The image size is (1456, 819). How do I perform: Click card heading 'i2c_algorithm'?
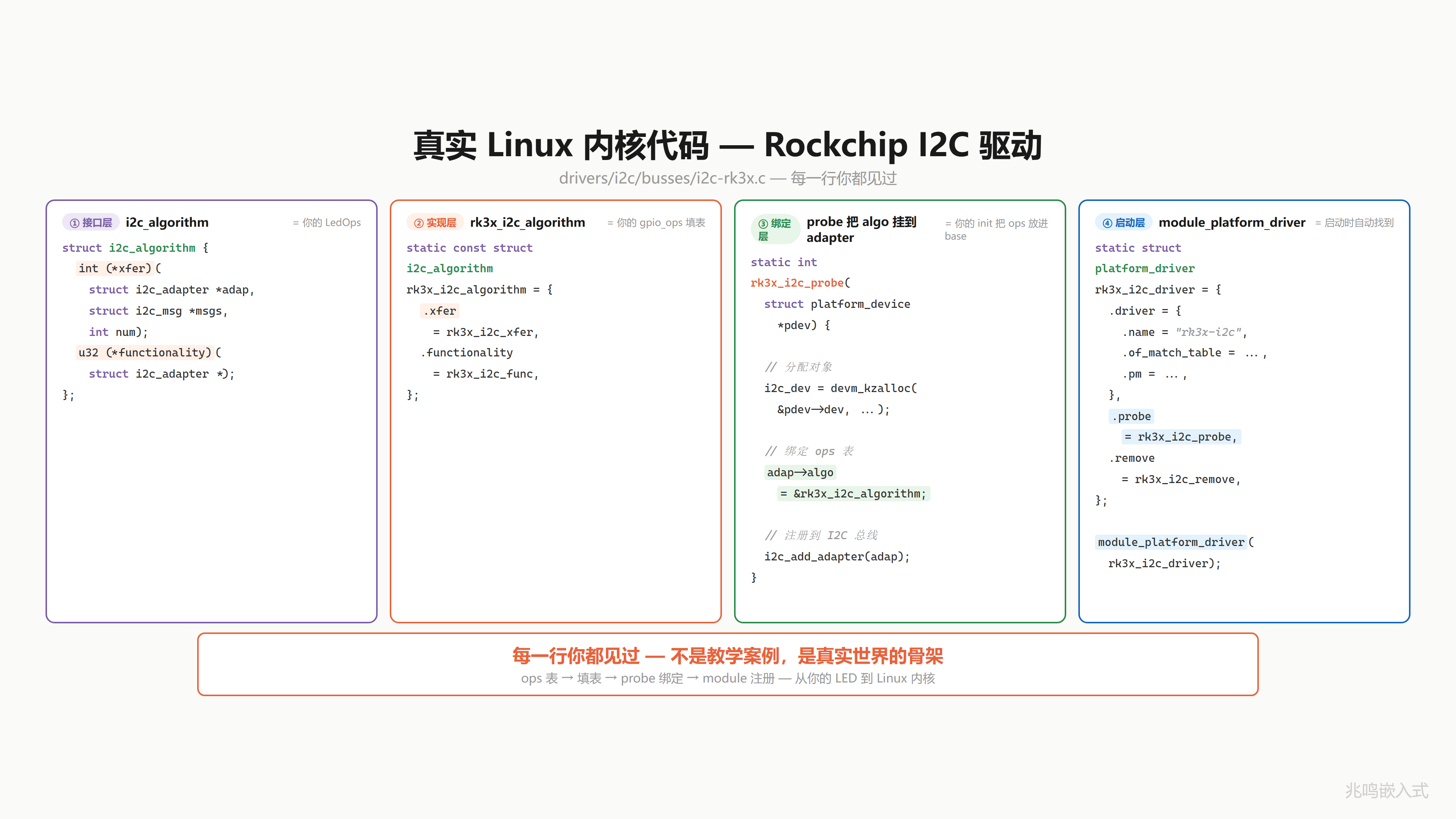[167, 223]
